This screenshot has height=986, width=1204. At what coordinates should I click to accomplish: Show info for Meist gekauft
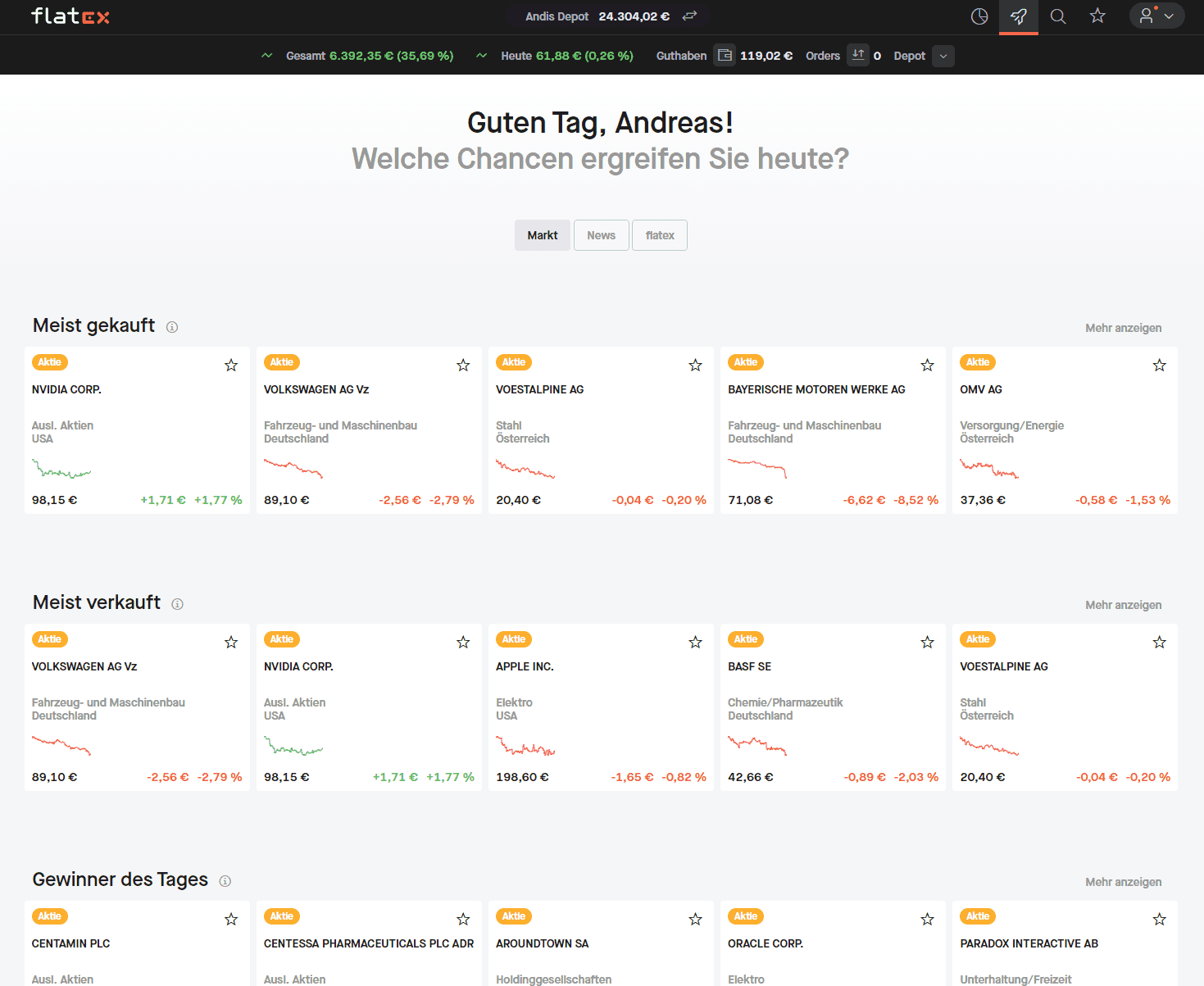click(x=172, y=327)
